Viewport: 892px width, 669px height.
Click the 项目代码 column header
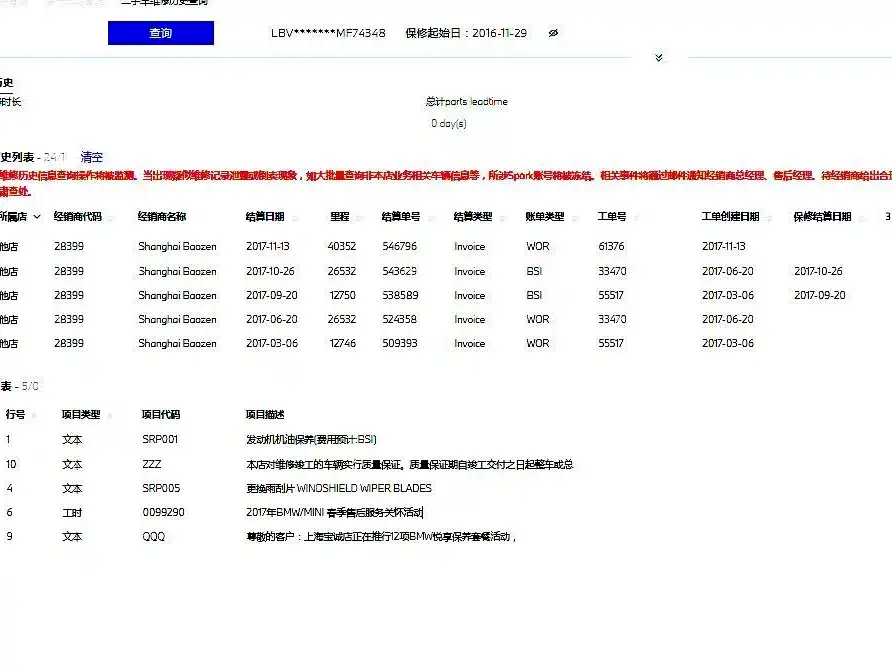161,415
